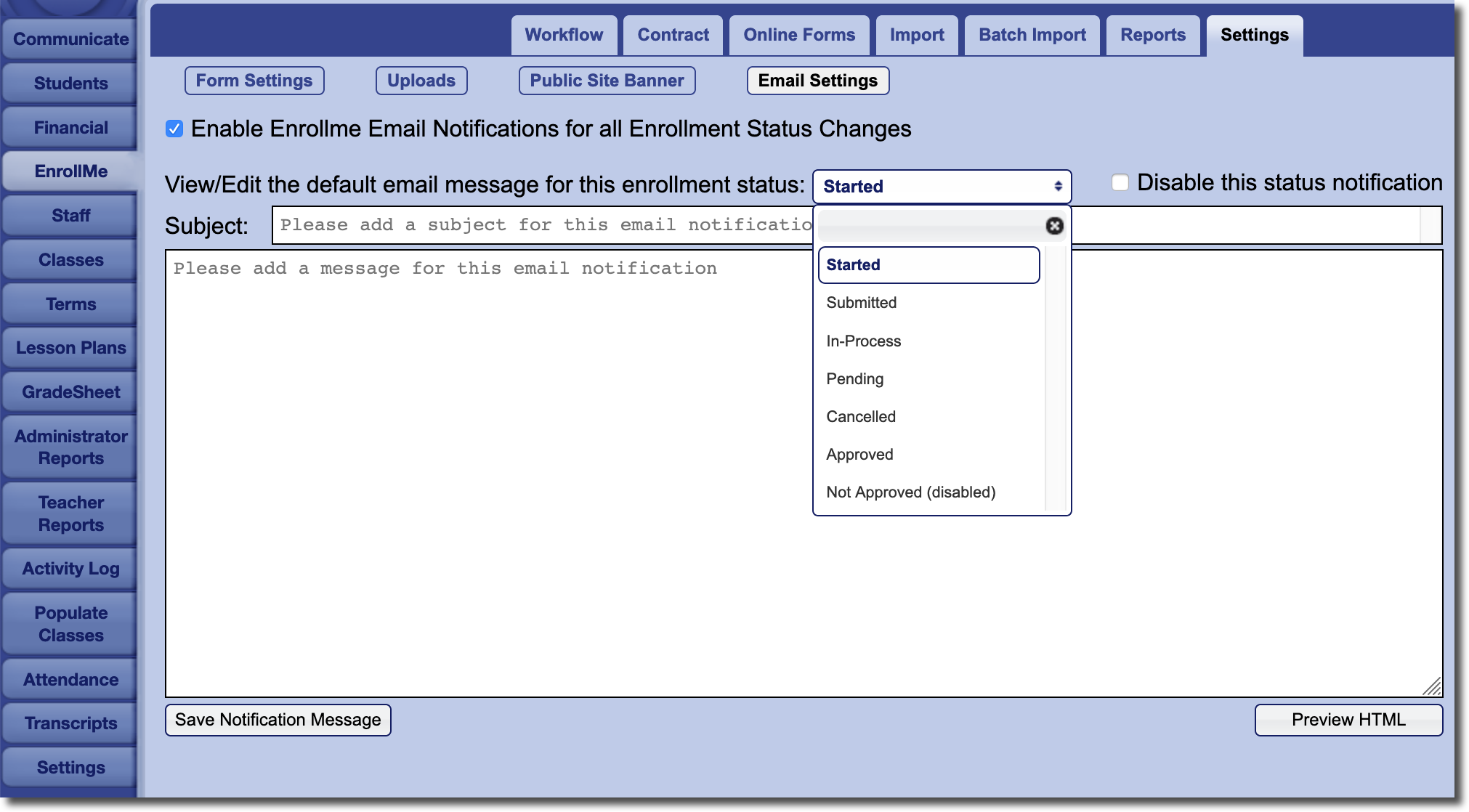
Task: Open GradeSheet in the sidebar
Action: click(70, 392)
